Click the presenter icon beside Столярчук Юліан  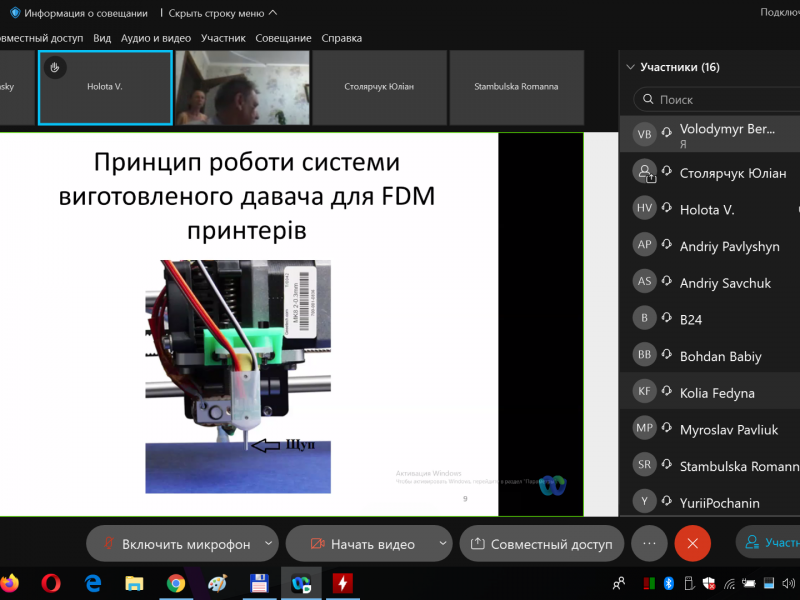tap(645, 173)
